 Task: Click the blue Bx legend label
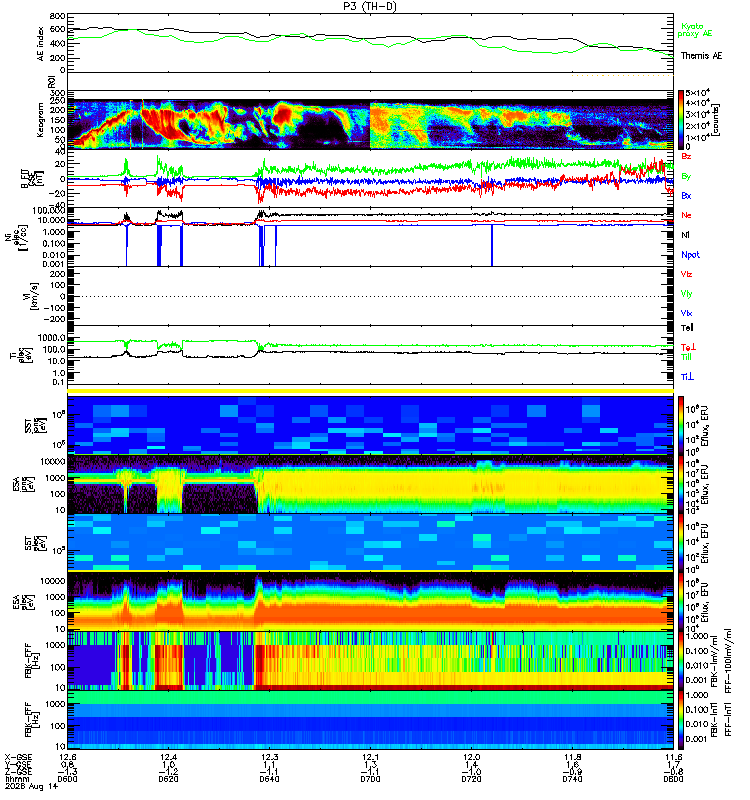tap(686, 195)
